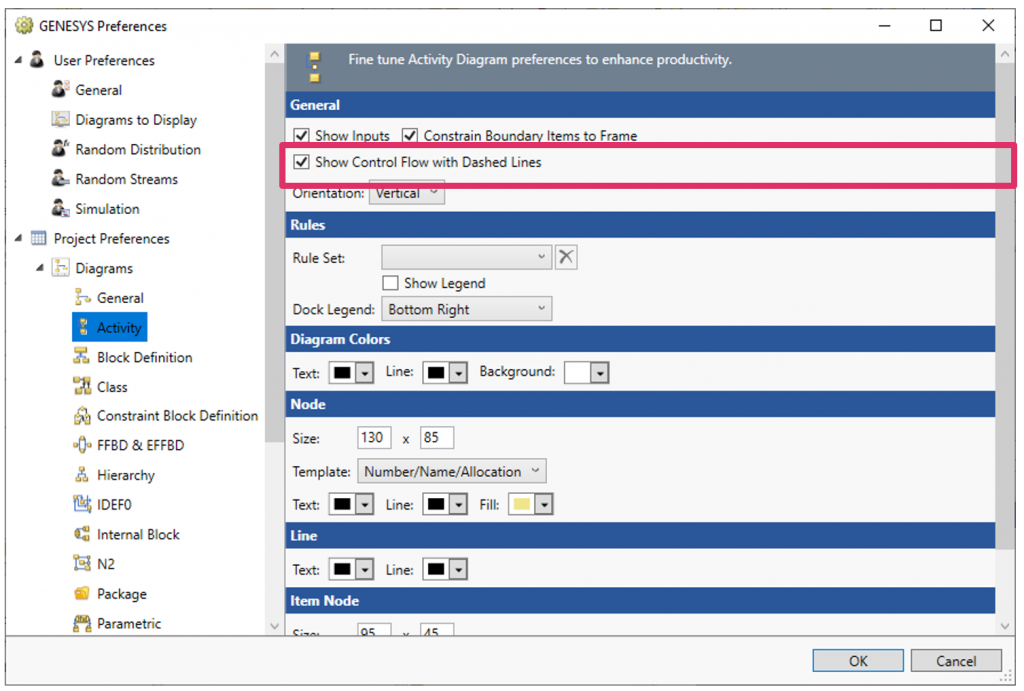Click the Activity Diagram header banner icon
The width and height of the screenshot is (1024, 691).
315,67
